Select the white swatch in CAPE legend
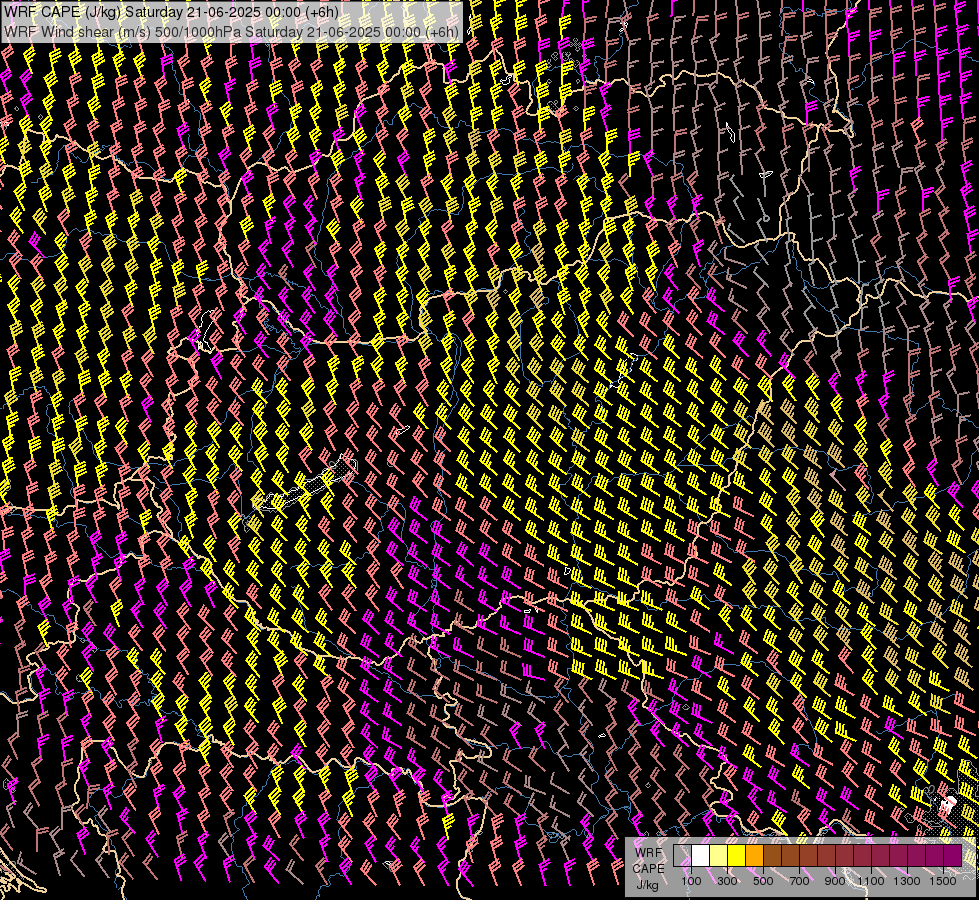 [701, 855]
